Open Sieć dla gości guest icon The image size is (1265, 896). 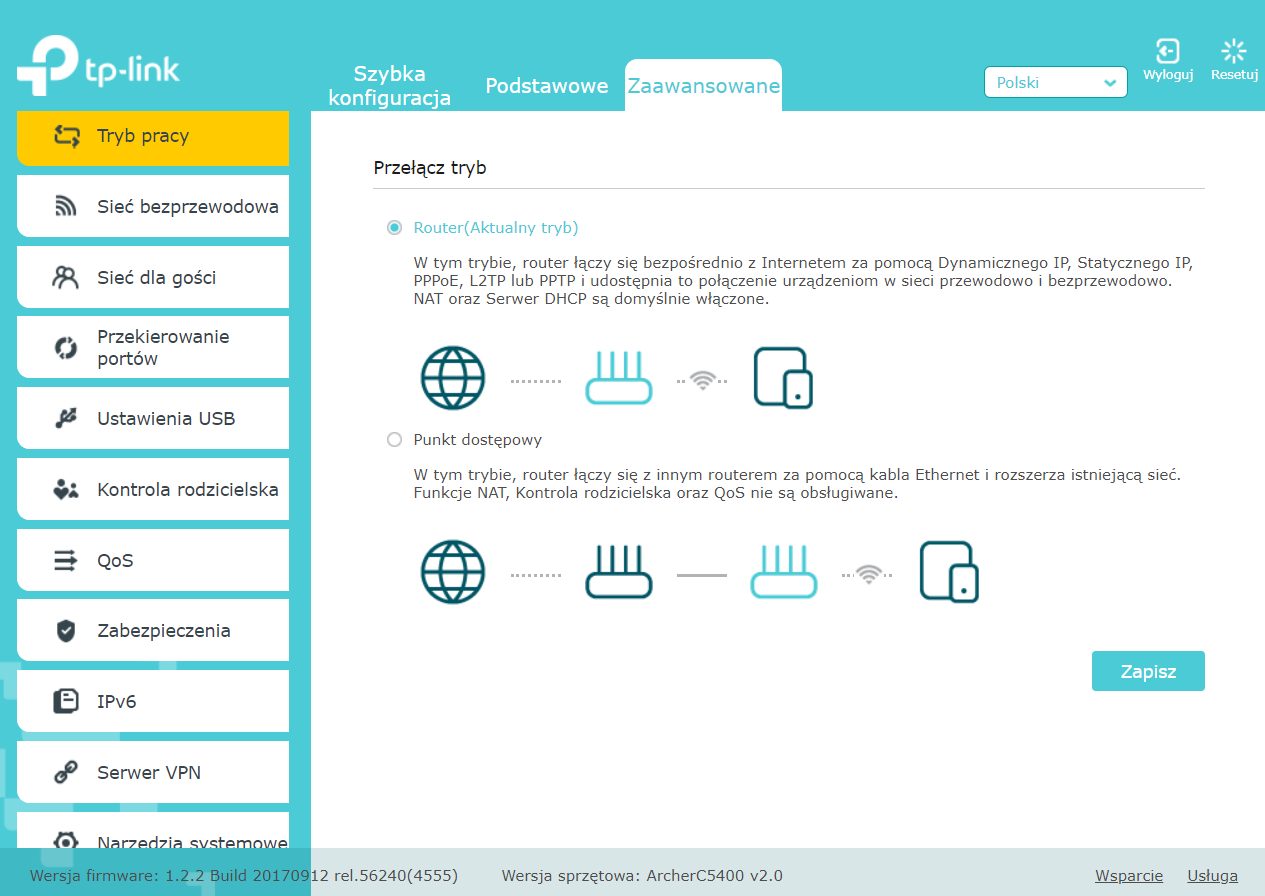[x=66, y=277]
